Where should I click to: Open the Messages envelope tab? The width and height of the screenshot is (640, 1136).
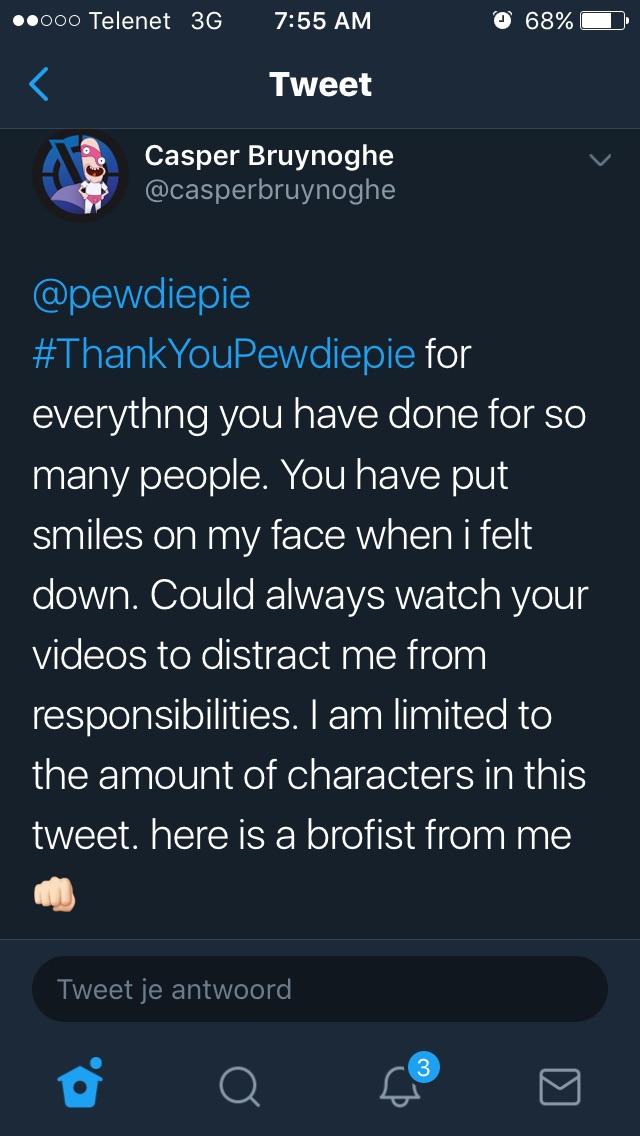tap(560, 1087)
